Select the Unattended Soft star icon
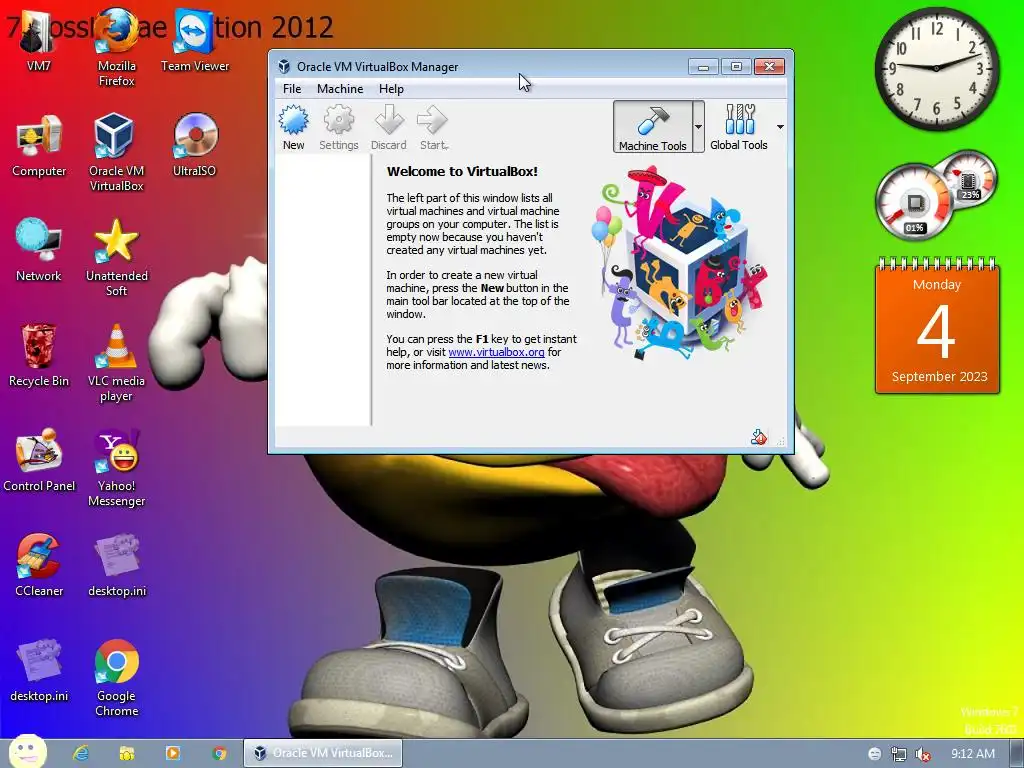 pyautogui.click(x=116, y=257)
